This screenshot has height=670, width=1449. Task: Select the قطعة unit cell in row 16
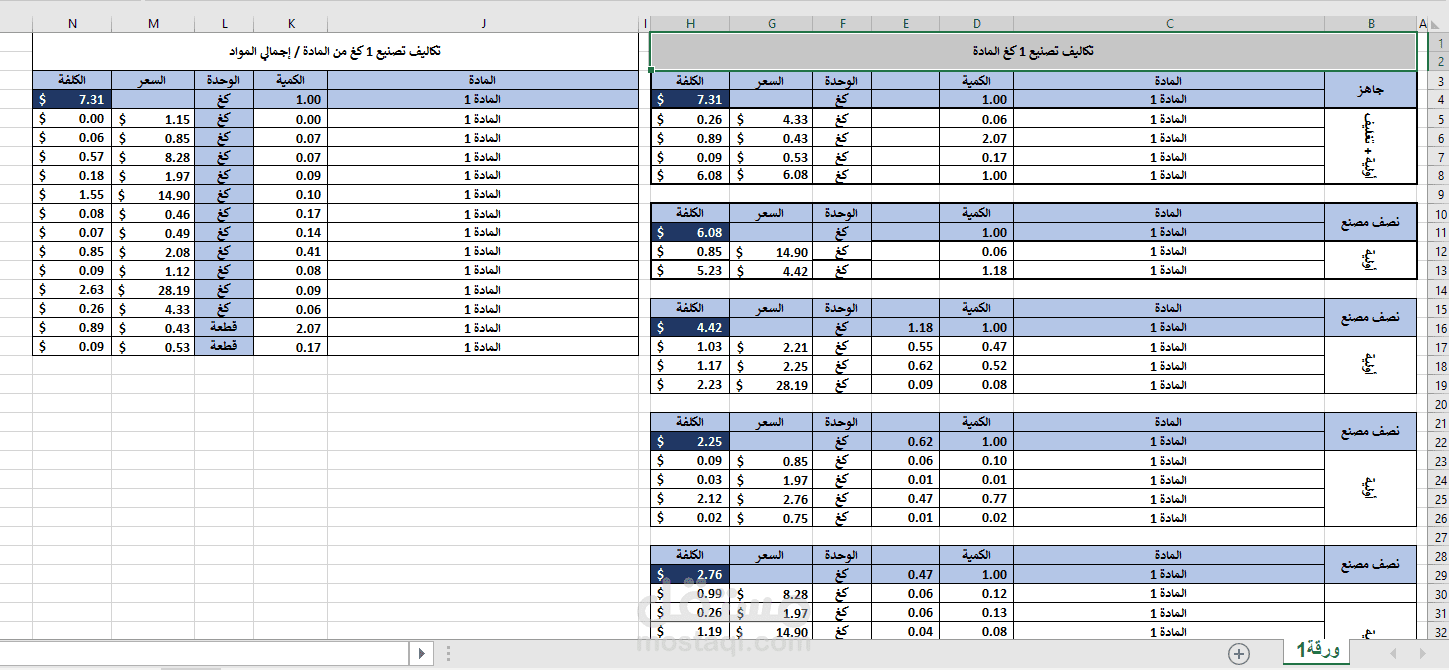point(224,328)
